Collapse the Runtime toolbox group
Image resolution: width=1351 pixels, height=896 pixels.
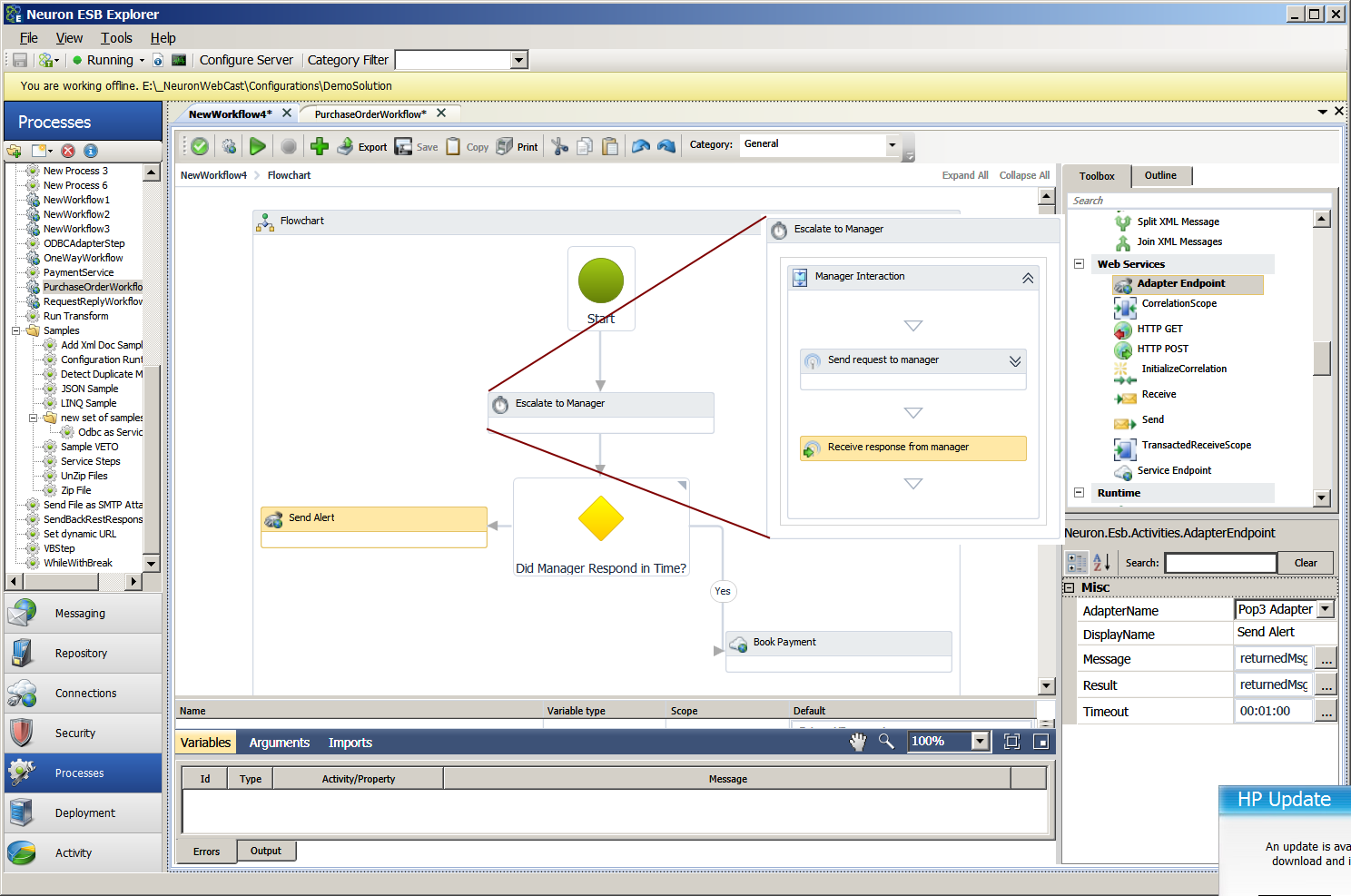coord(1079,493)
